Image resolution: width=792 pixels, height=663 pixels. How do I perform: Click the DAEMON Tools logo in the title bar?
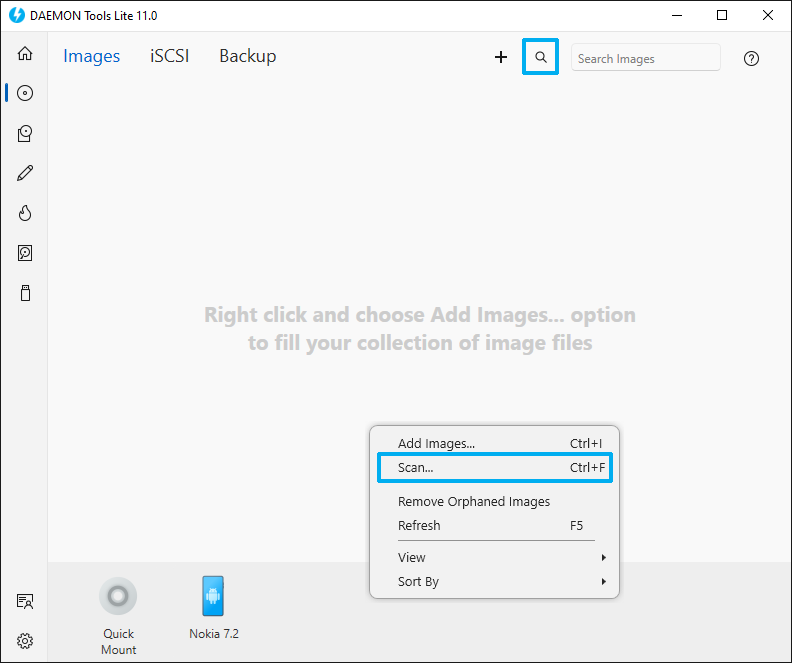(x=17, y=15)
